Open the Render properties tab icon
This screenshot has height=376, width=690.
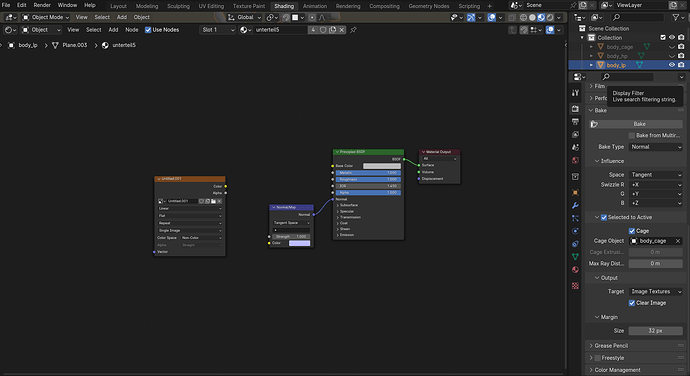tap(575, 108)
